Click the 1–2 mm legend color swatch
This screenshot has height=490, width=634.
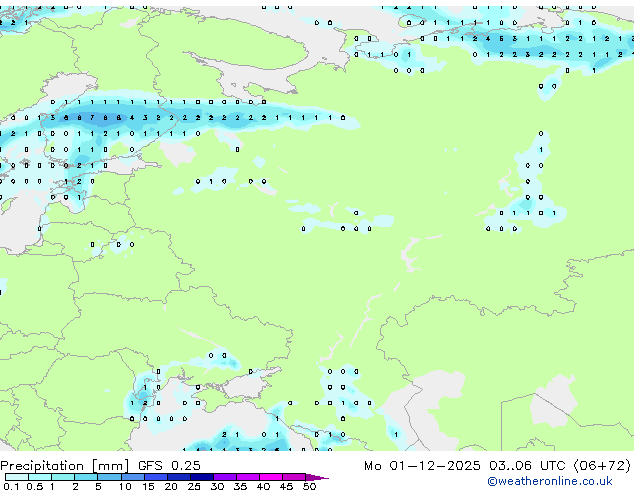[x=63, y=477]
